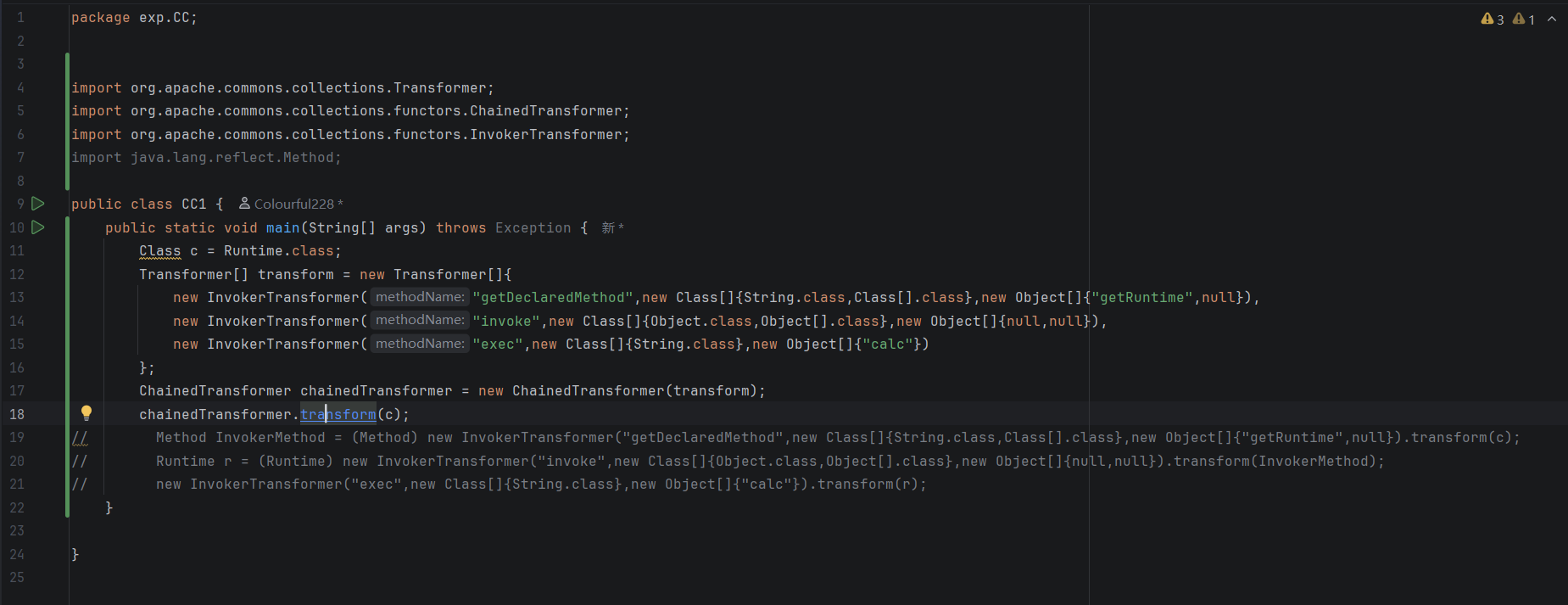Click the functors.ChainedTransformer import on line 5
Viewport: 1568px width, 605px height.
[350, 111]
